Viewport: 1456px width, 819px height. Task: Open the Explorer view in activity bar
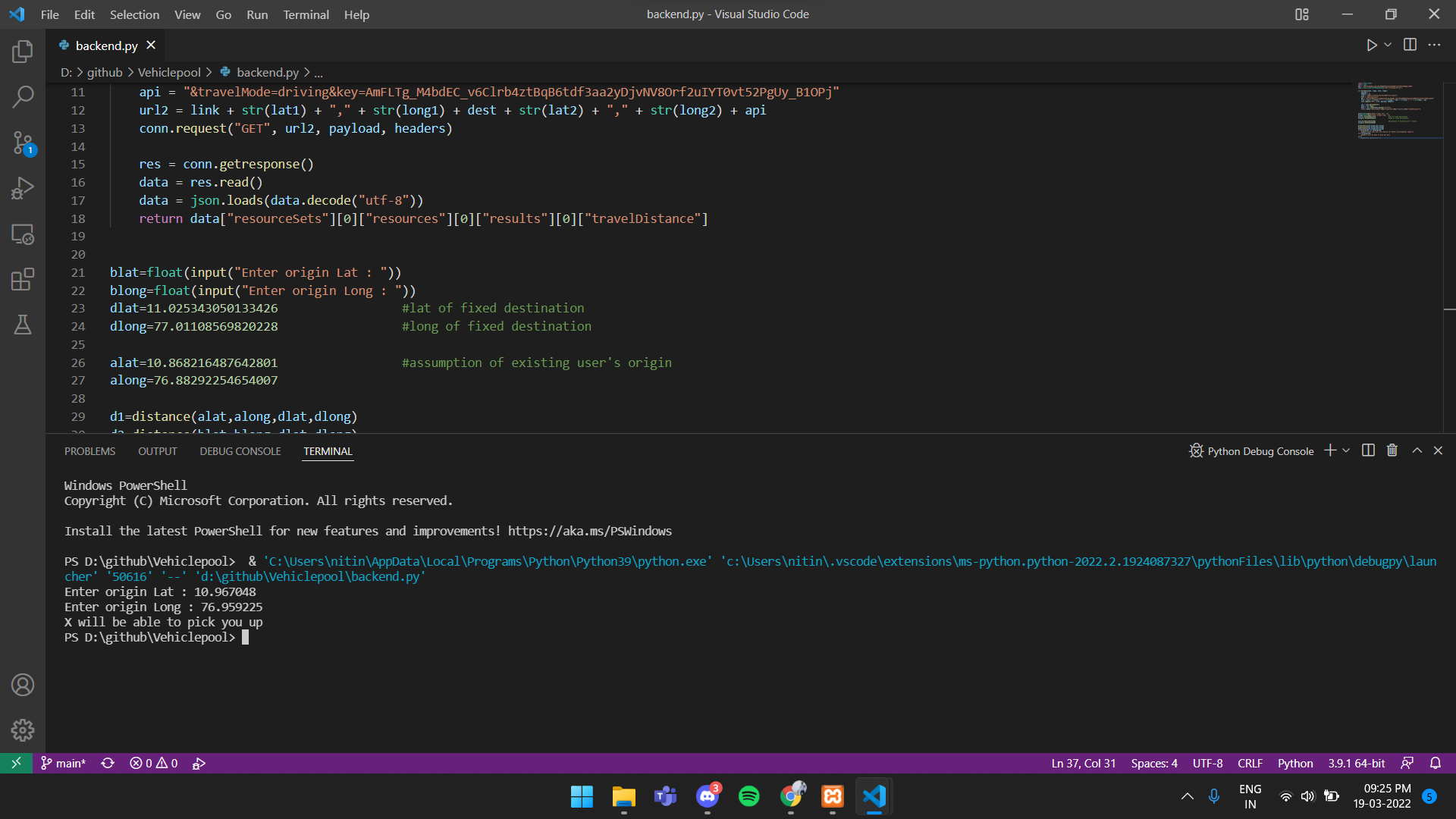(x=23, y=52)
